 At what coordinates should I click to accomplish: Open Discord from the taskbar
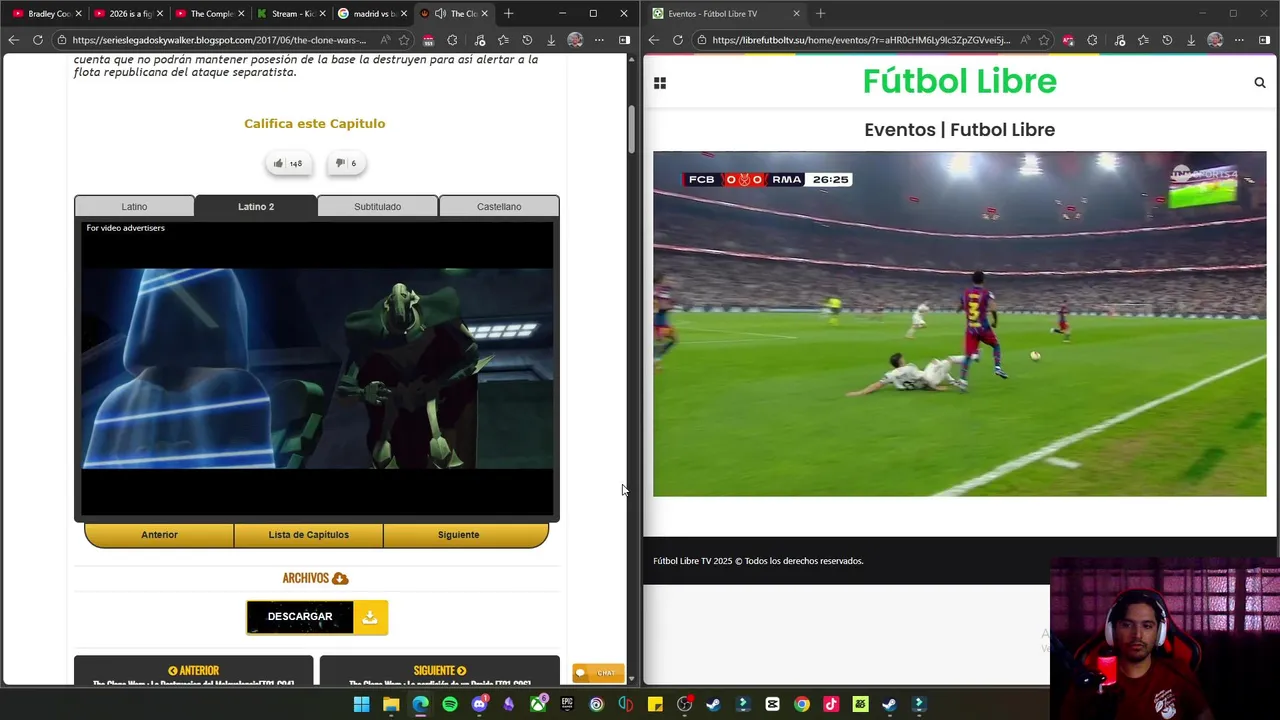coord(479,704)
